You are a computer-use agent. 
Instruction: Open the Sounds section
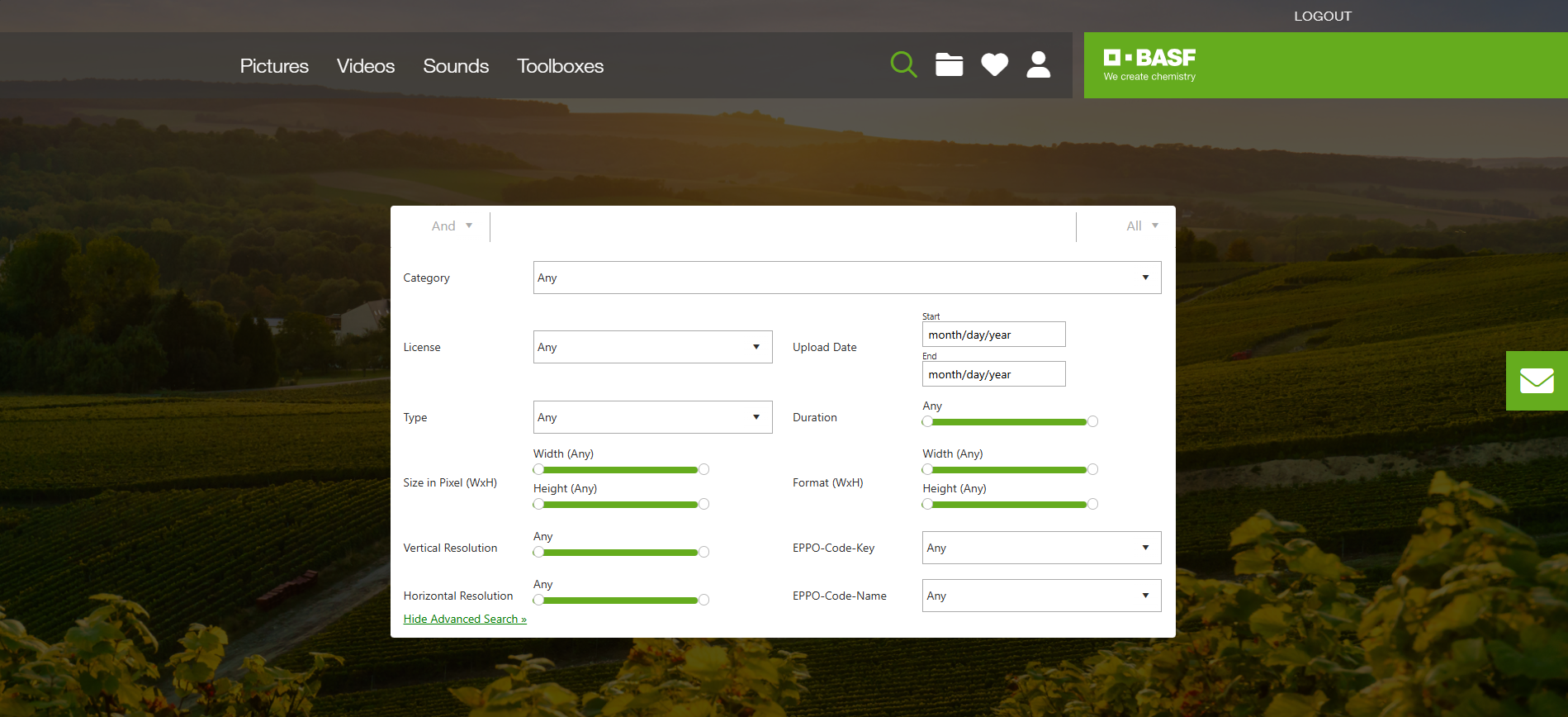456,66
